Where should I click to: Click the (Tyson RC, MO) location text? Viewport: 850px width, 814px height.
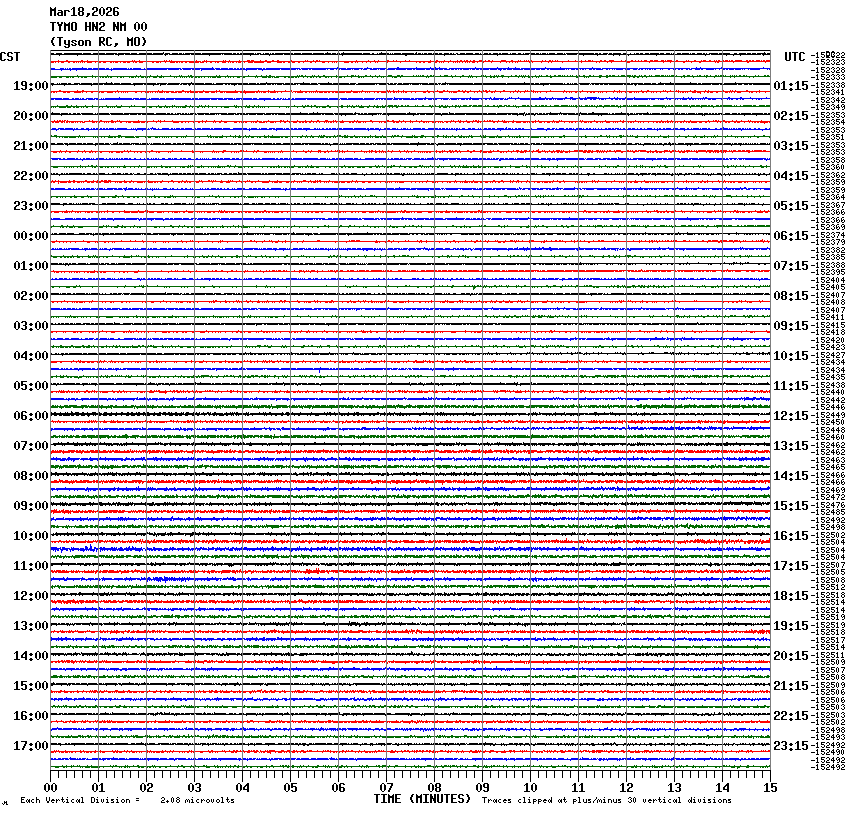[98, 41]
